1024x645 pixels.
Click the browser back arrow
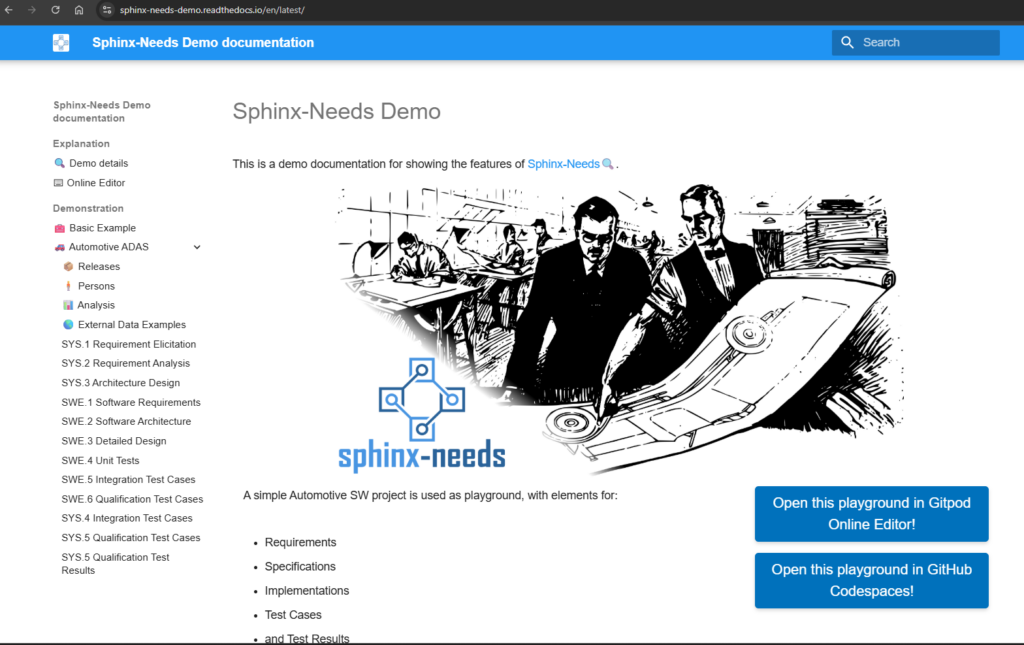[x=10, y=10]
